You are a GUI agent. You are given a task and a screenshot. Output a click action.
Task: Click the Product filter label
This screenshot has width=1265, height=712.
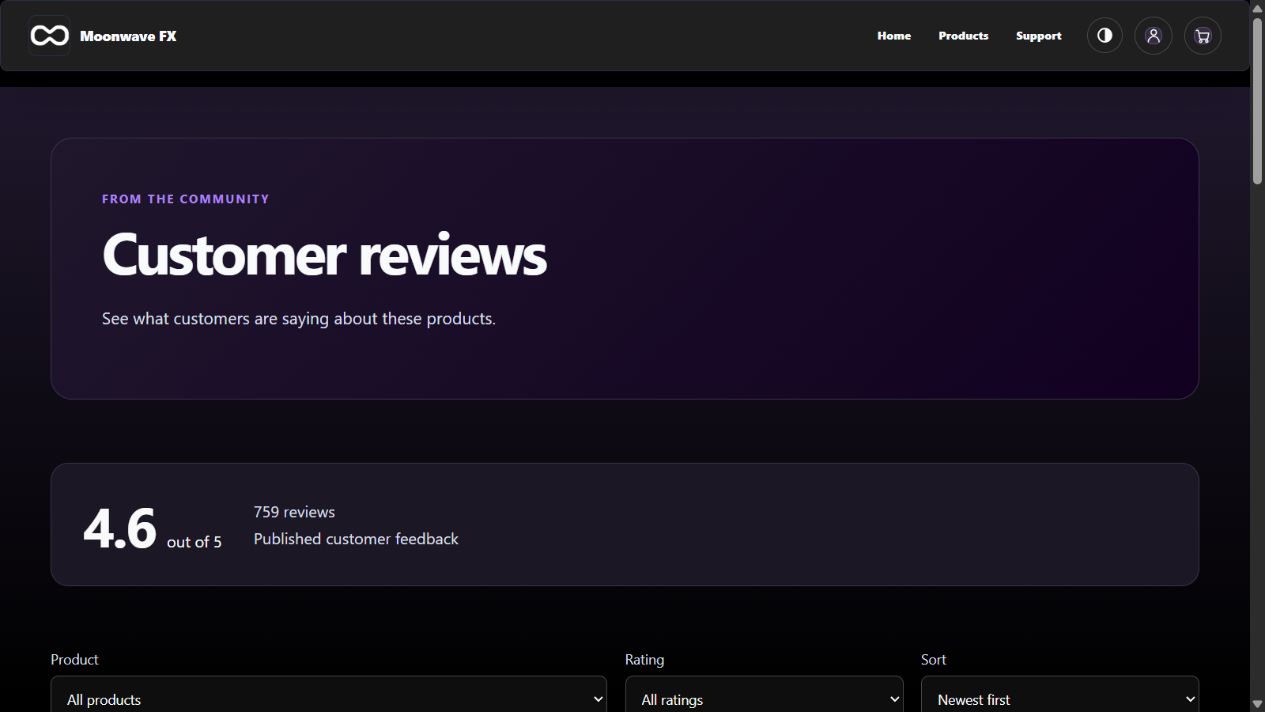click(x=75, y=660)
